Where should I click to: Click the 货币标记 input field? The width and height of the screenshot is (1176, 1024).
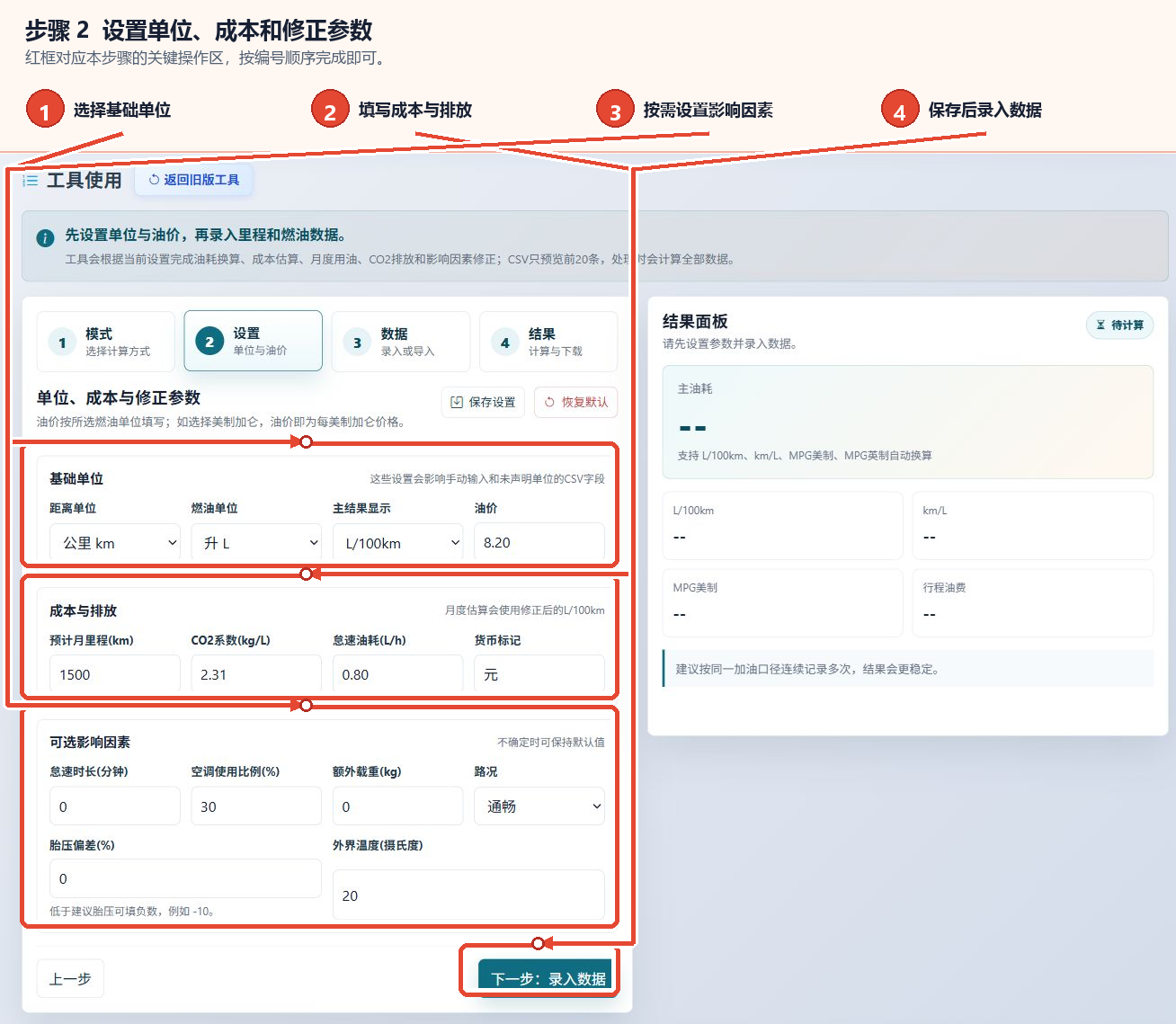click(539, 674)
